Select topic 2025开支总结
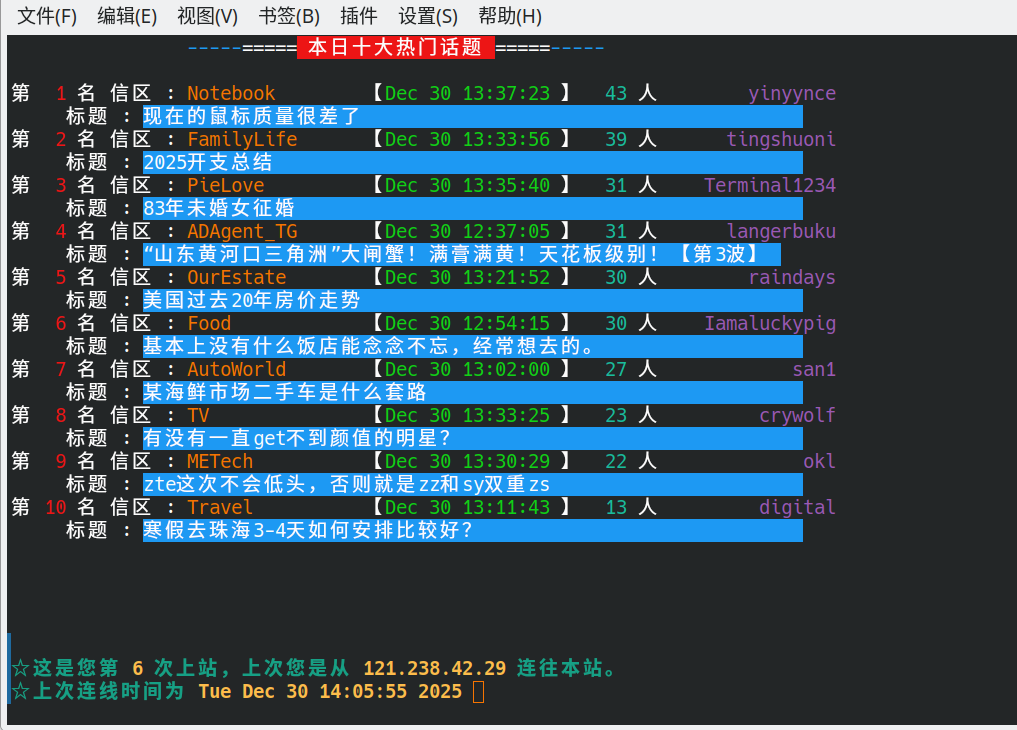The height and width of the screenshot is (730, 1017). tap(208, 162)
